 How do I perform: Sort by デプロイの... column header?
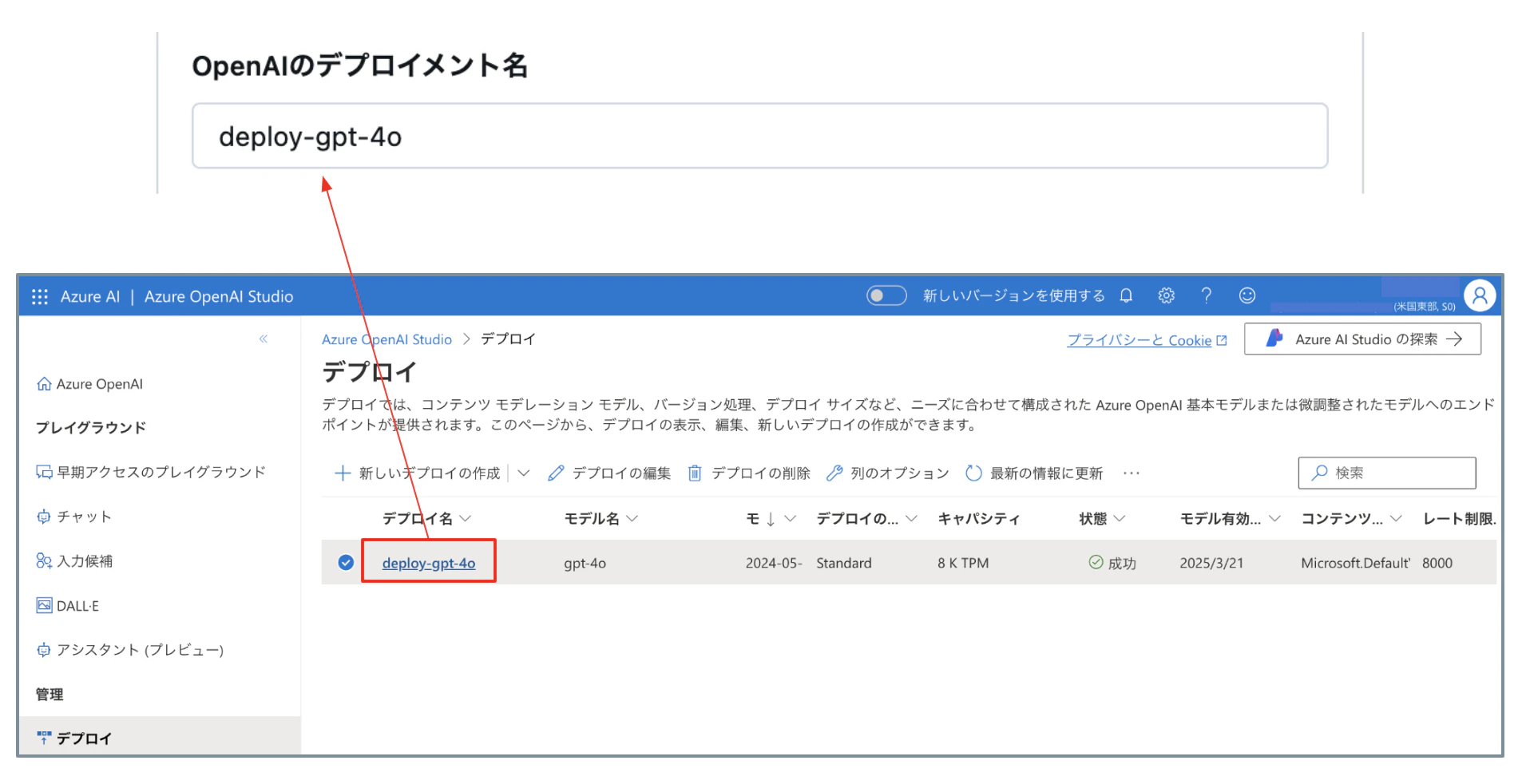(x=866, y=519)
